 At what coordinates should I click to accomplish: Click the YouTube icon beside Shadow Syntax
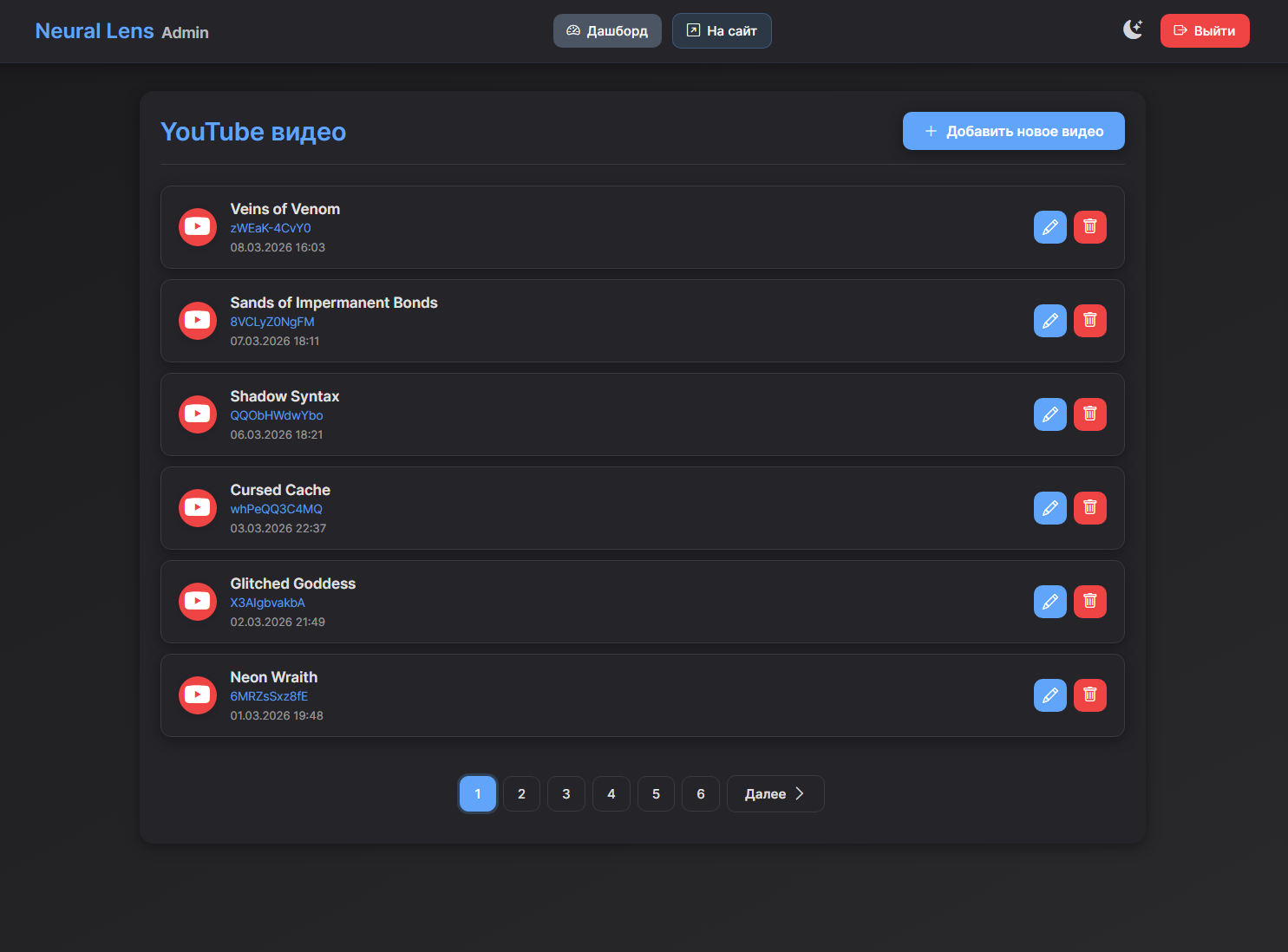click(198, 414)
